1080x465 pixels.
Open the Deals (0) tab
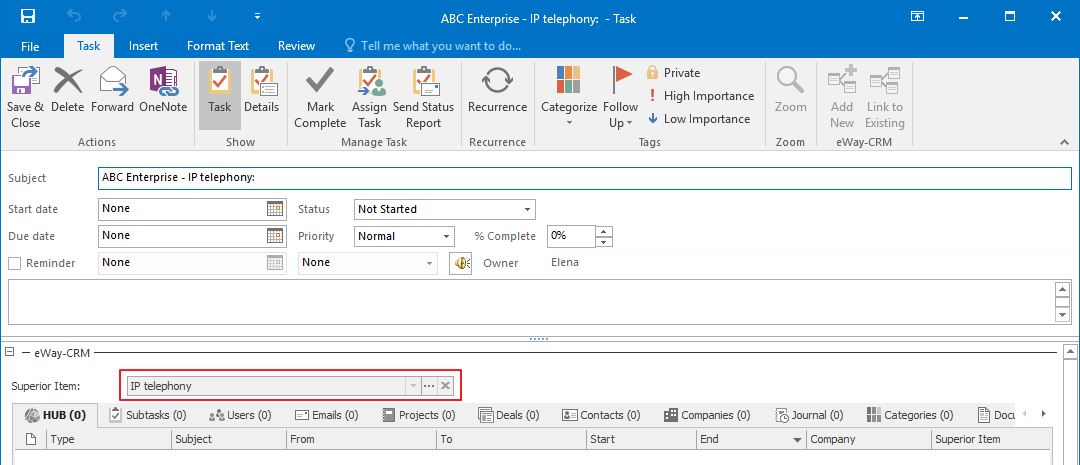[508, 415]
